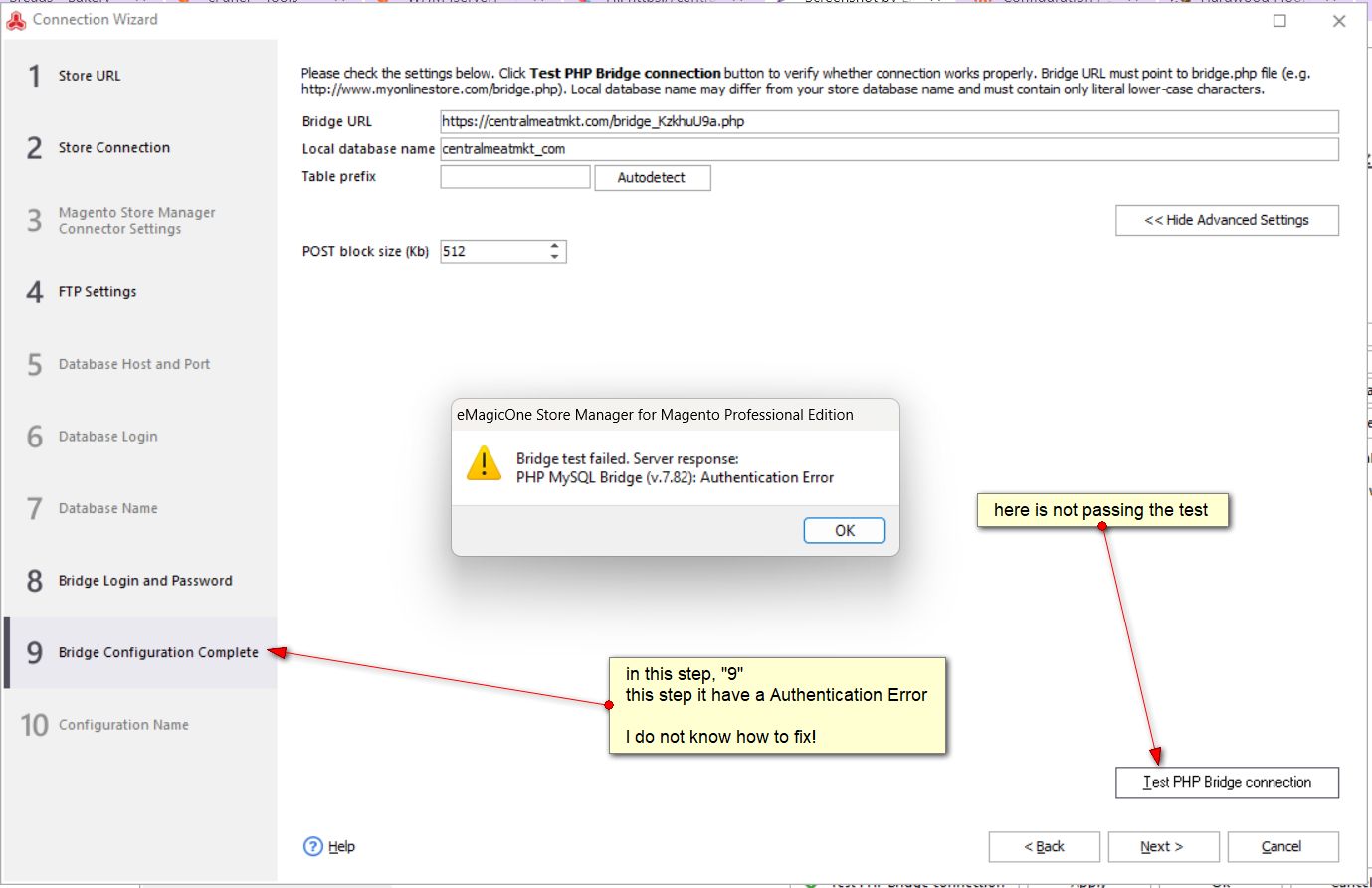Collapse with Hide Advanced Settings button
Screen dimensions: 1372x888
tap(1227, 220)
